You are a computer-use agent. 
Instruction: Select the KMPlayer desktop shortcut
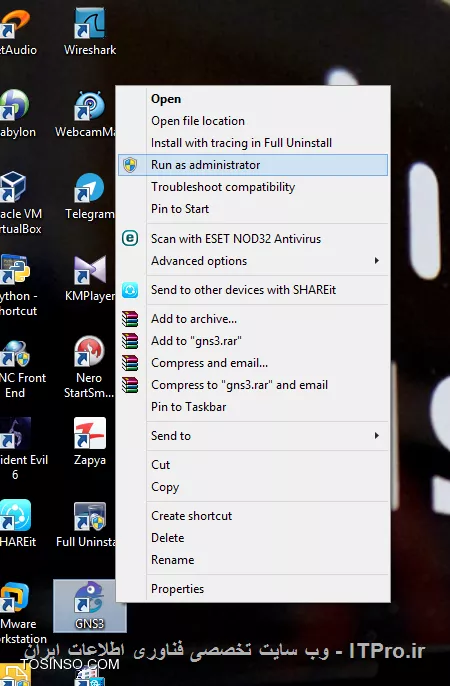[x=90, y=278]
